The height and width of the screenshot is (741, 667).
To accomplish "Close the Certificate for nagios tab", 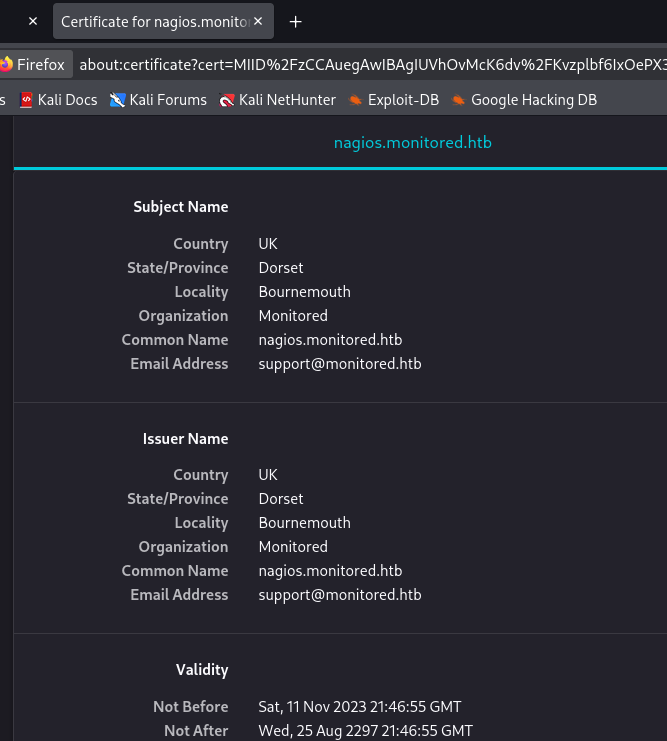I will click(x=258, y=21).
